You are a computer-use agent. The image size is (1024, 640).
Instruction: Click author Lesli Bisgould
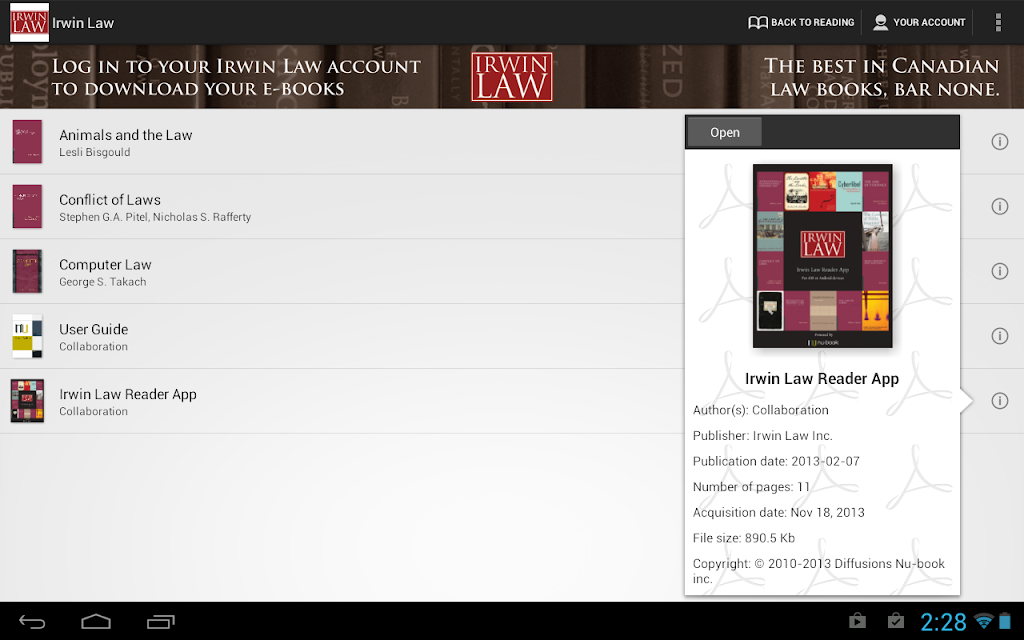click(x=95, y=152)
